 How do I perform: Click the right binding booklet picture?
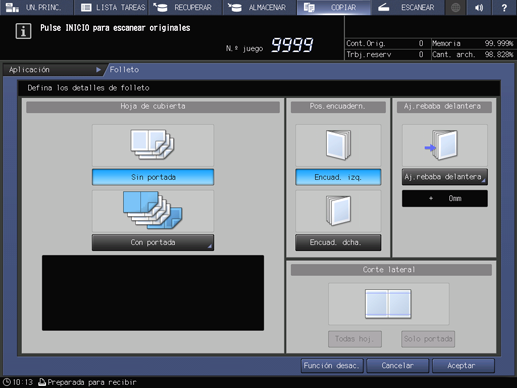338,211
